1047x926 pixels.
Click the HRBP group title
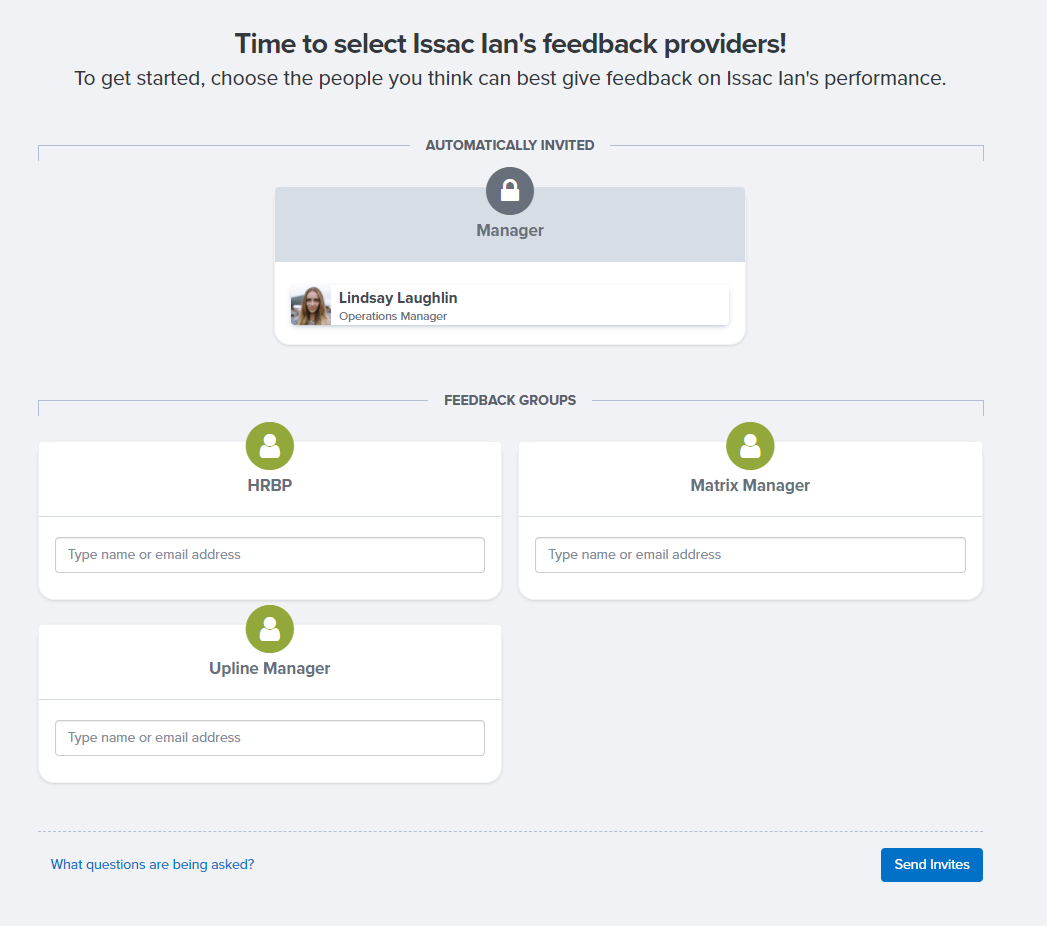point(270,485)
